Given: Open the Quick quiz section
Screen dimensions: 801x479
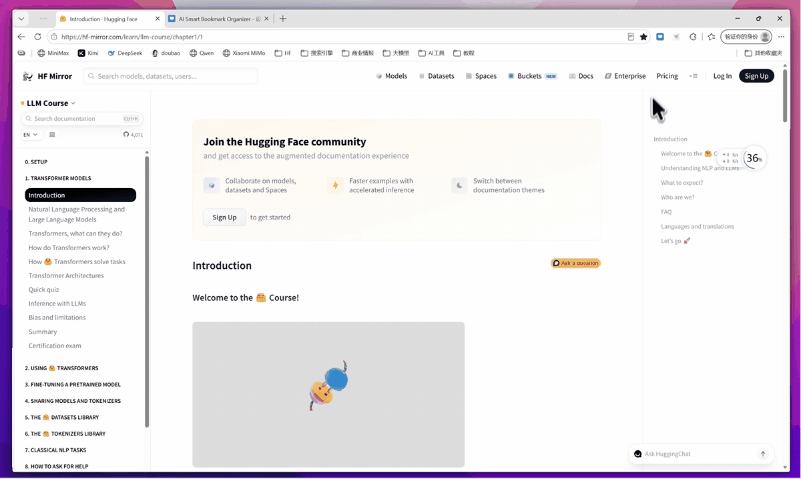Looking at the screenshot, I should pyautogui.click(x=43, y=290).
